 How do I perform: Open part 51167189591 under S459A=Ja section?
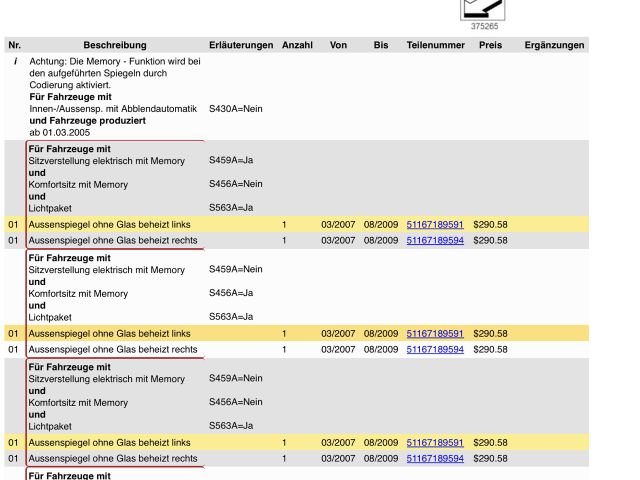[435, 224]
